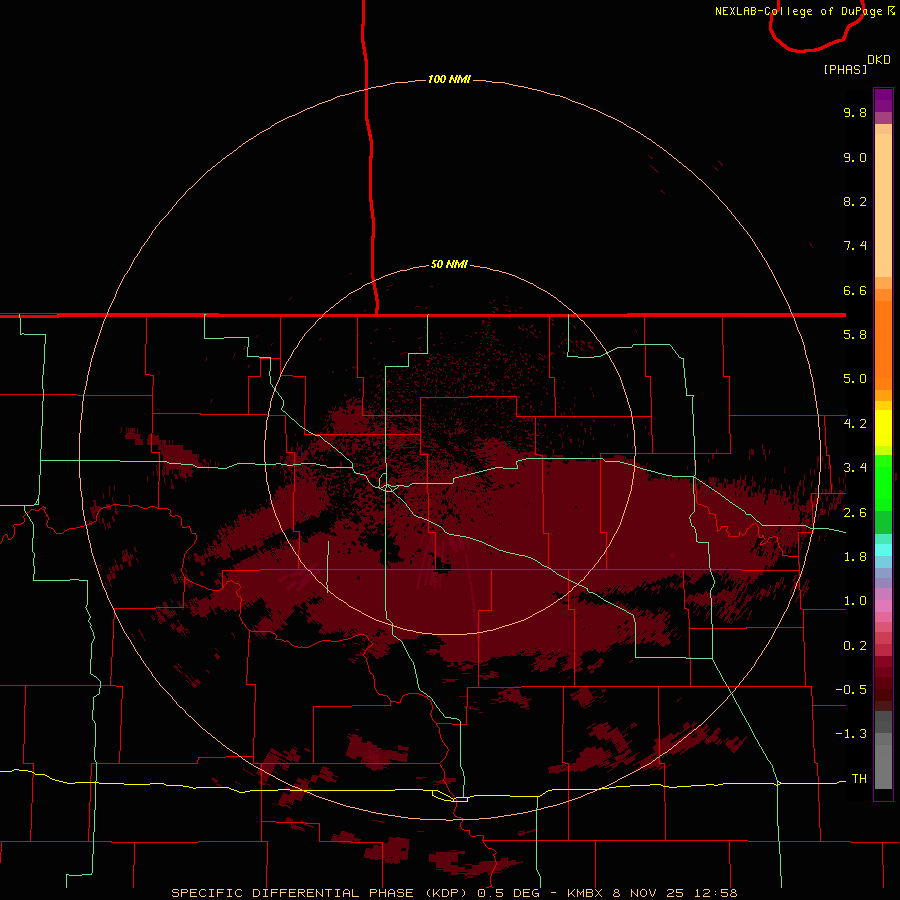Select the 1.8 value on the scale
Screen dimensions: 900x900
point(855,557)
